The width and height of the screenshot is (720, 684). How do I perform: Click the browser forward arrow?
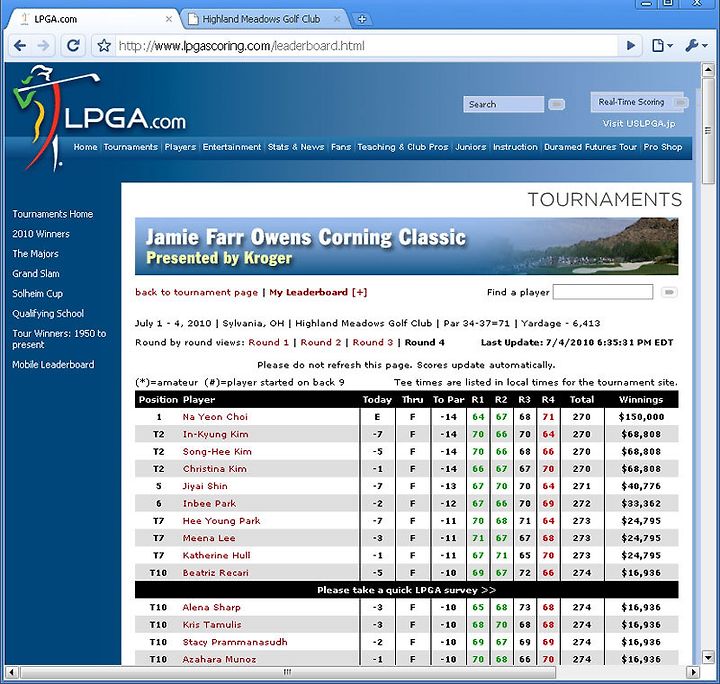pos(44,45)
